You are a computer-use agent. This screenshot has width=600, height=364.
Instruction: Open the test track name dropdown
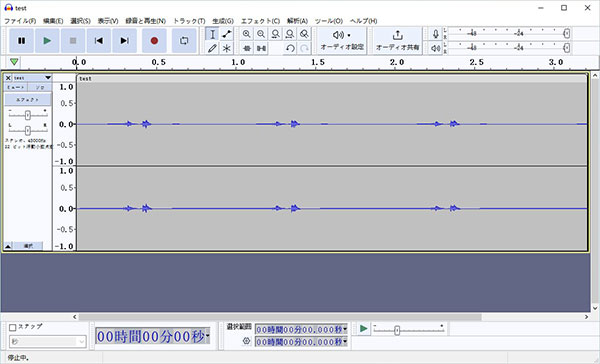coord(32,78)
